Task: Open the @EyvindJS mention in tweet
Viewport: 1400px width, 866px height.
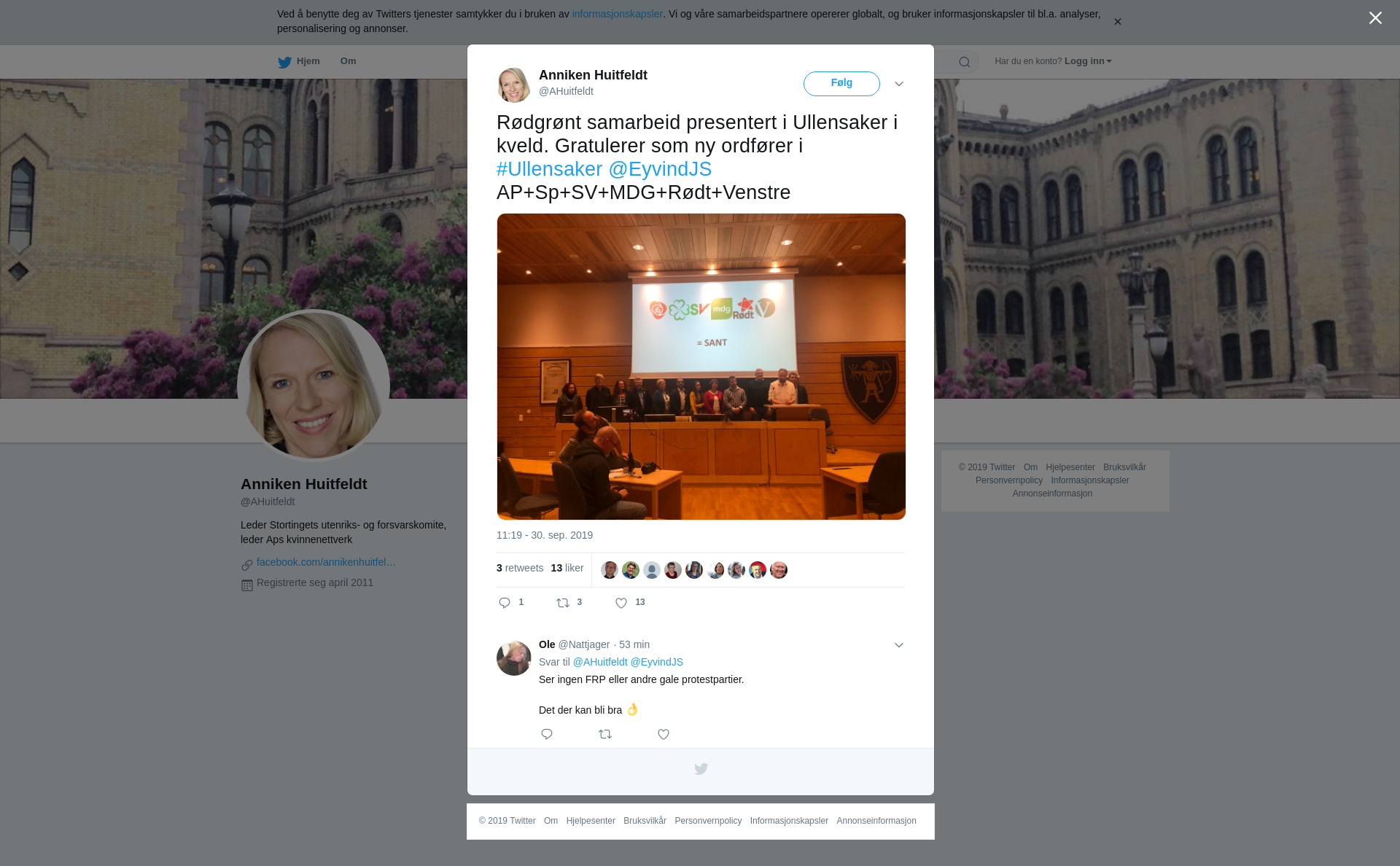Action: (x=660, y=169)
